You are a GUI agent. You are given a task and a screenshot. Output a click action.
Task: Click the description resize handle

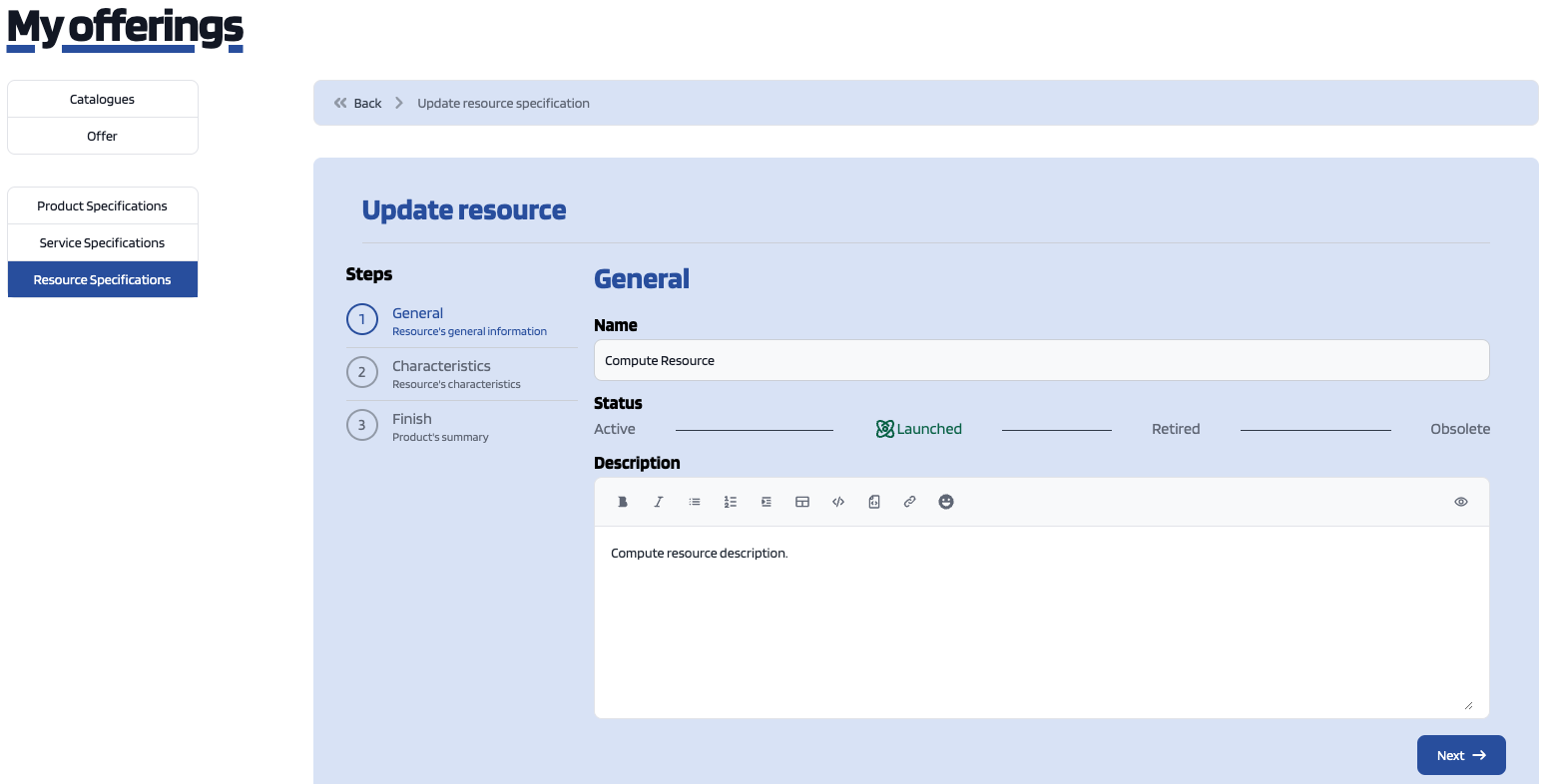[x=1468, y=705]
